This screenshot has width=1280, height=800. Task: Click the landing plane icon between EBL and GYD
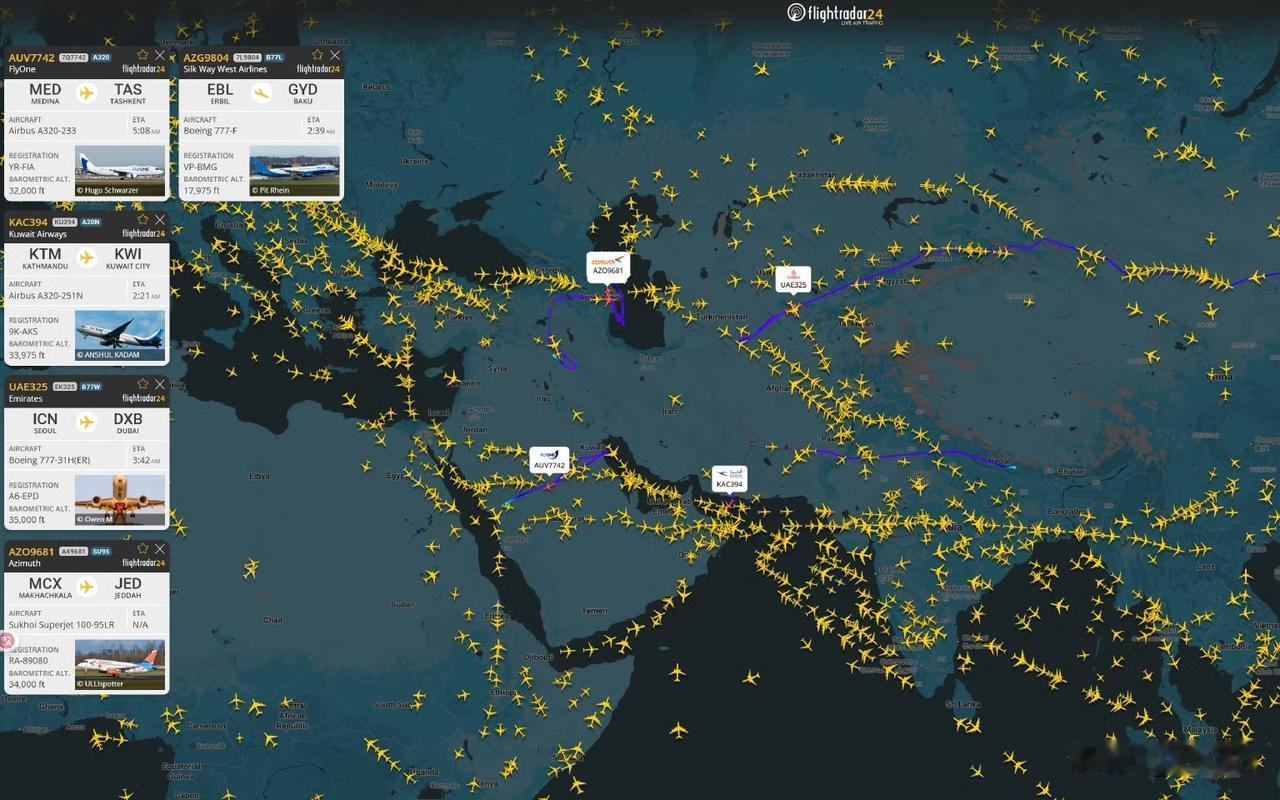pos(262,93)
